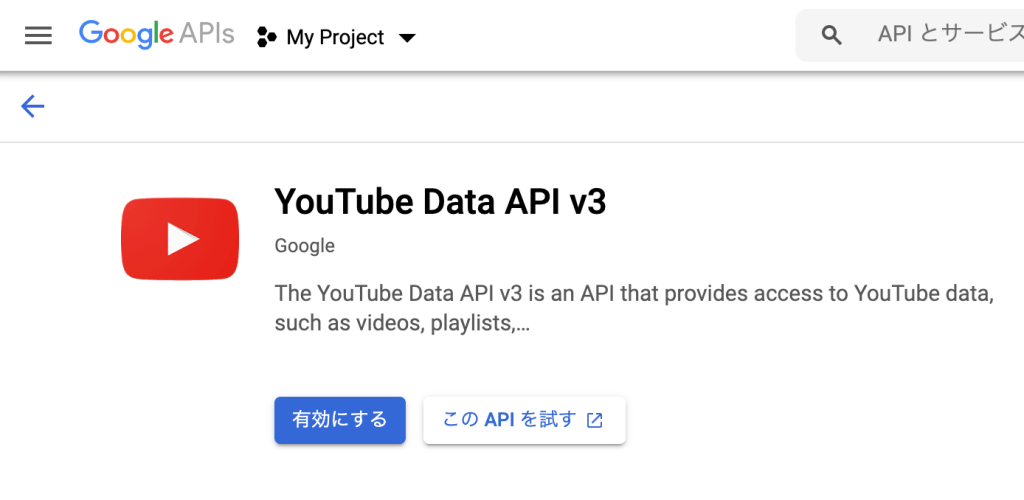Click the project dots icon beside My Project
Image resolution: width=1024 pixels, height=500 pixels.
tap(266, 37)
